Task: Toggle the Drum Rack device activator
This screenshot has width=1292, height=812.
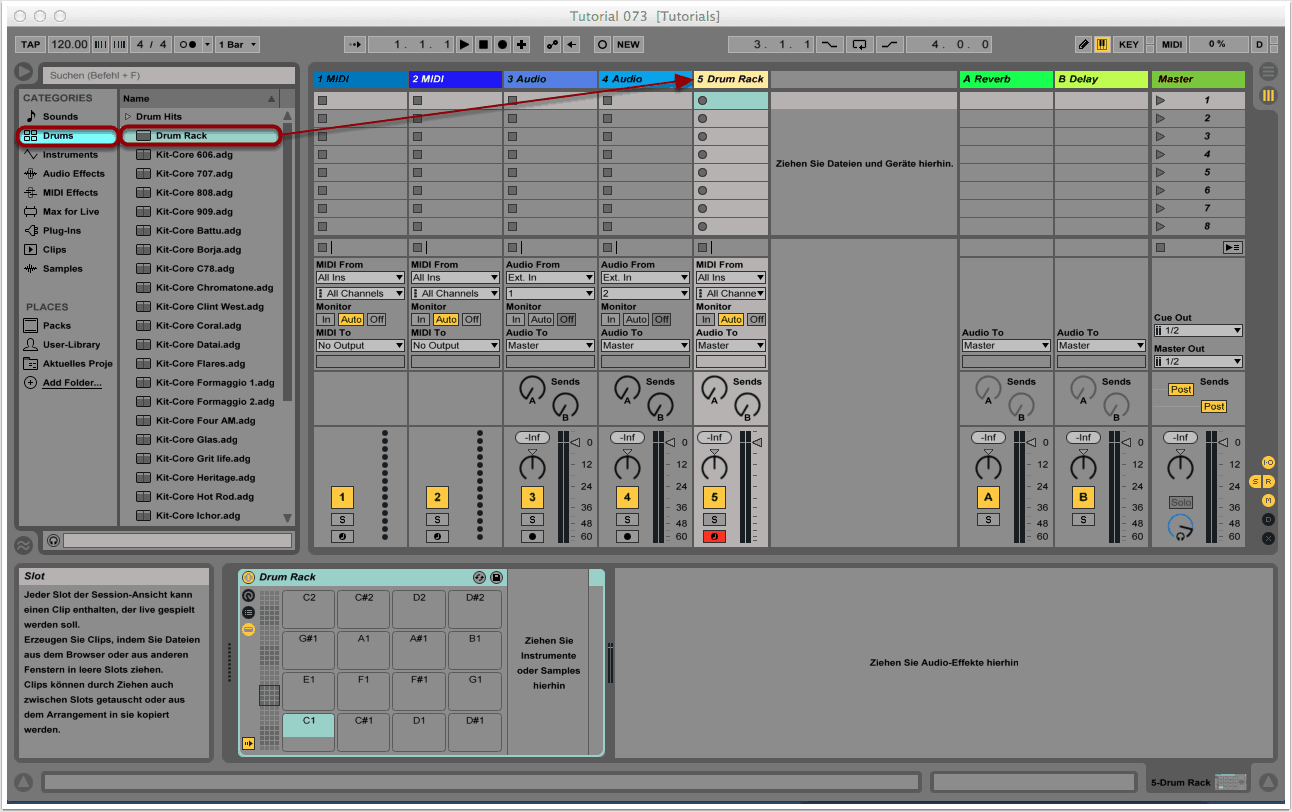Action: pos(249,578)
